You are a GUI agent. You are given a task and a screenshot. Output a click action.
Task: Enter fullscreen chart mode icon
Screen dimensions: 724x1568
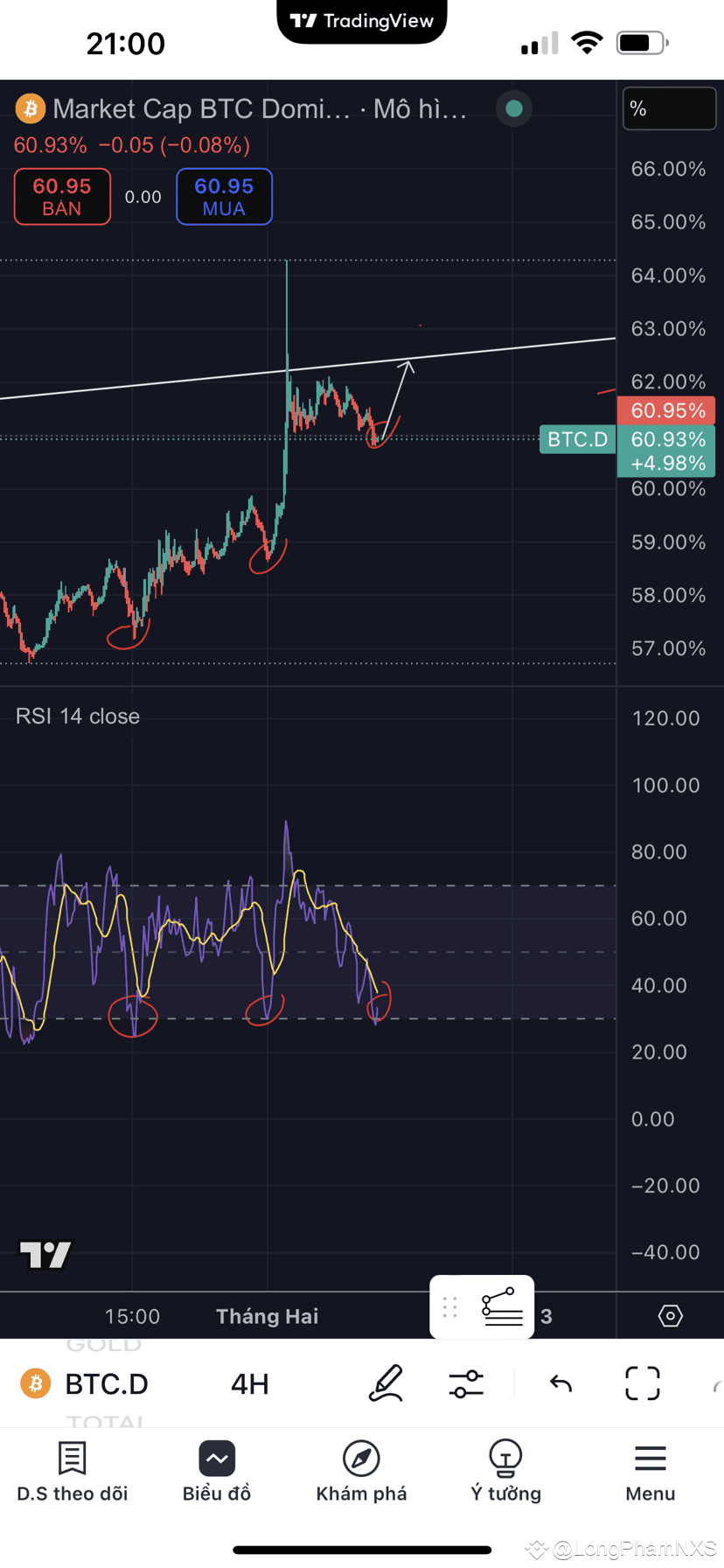(643, 1383)
